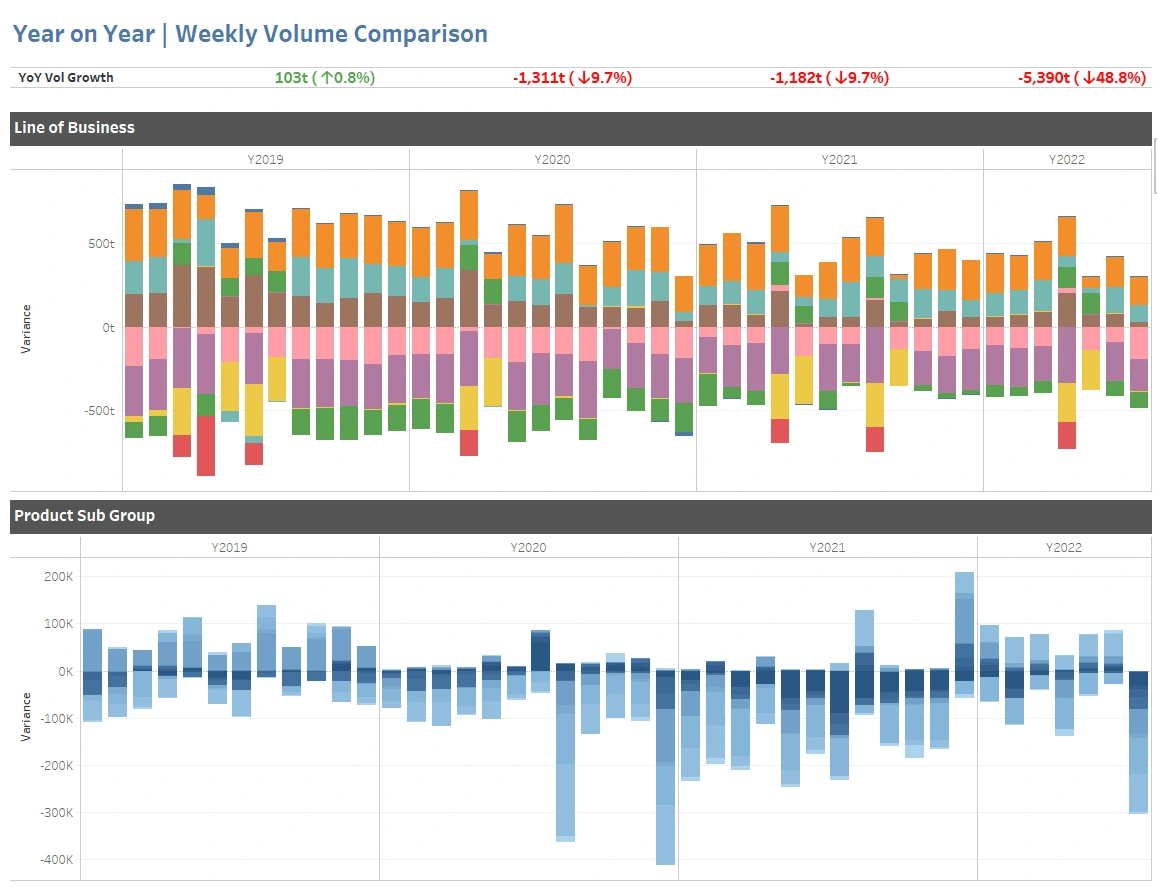Click the 'Year on Year | Weekly Volume Comparison' title

coord(250,34)
